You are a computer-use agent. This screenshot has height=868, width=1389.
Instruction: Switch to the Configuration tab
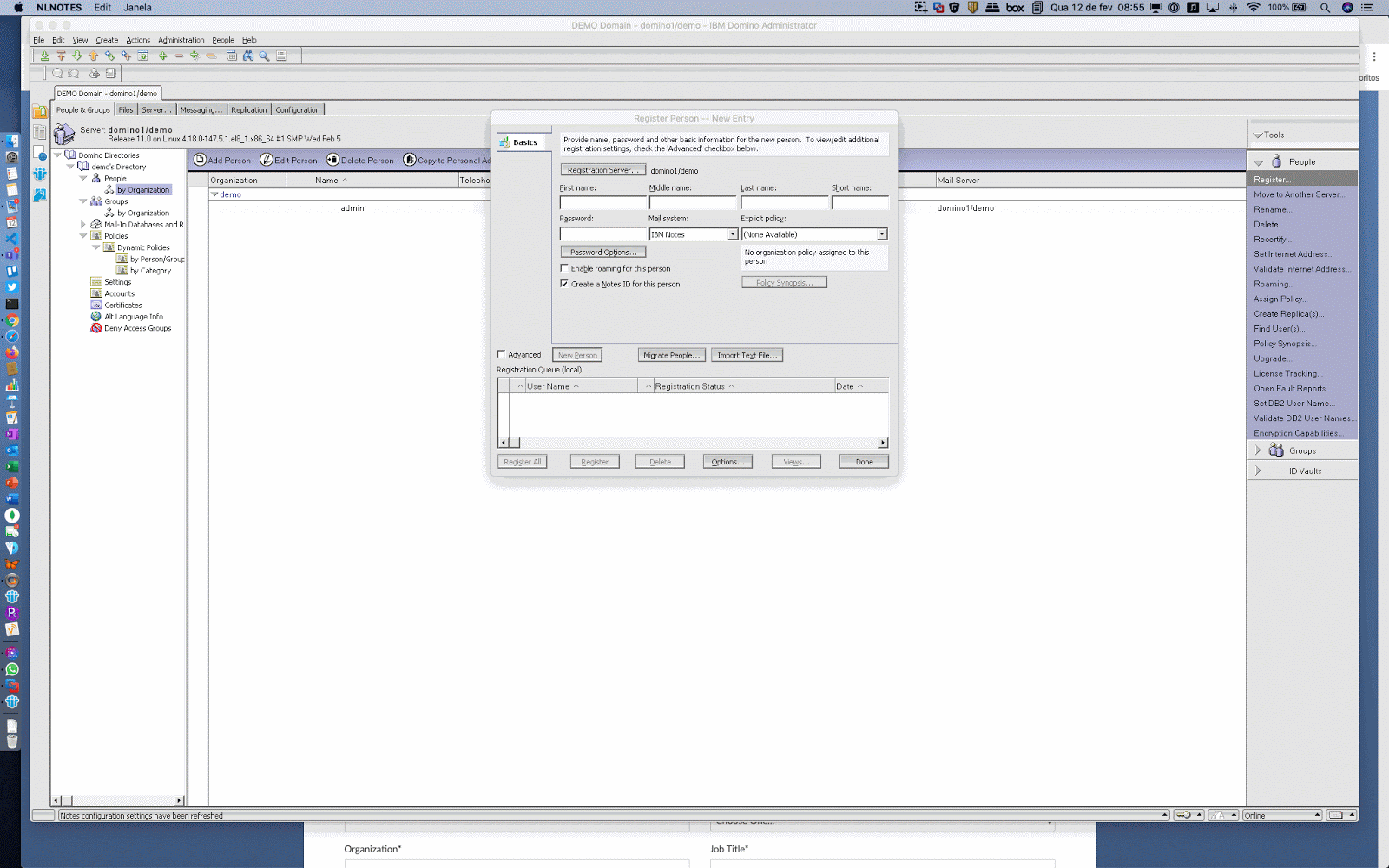[x=298, y=109]
